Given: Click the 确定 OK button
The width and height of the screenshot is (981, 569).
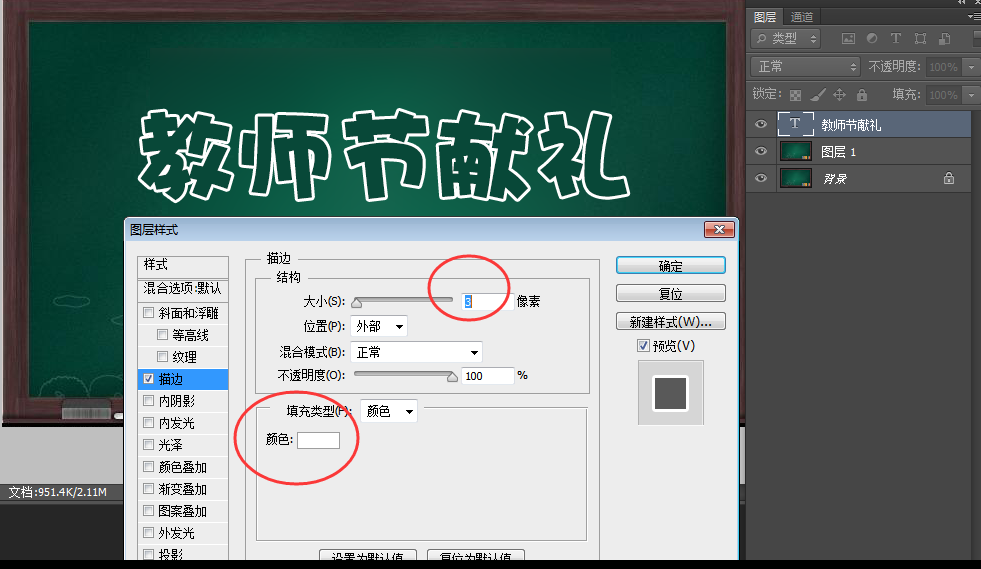Looking at the screenshot, I should (671, 265).
